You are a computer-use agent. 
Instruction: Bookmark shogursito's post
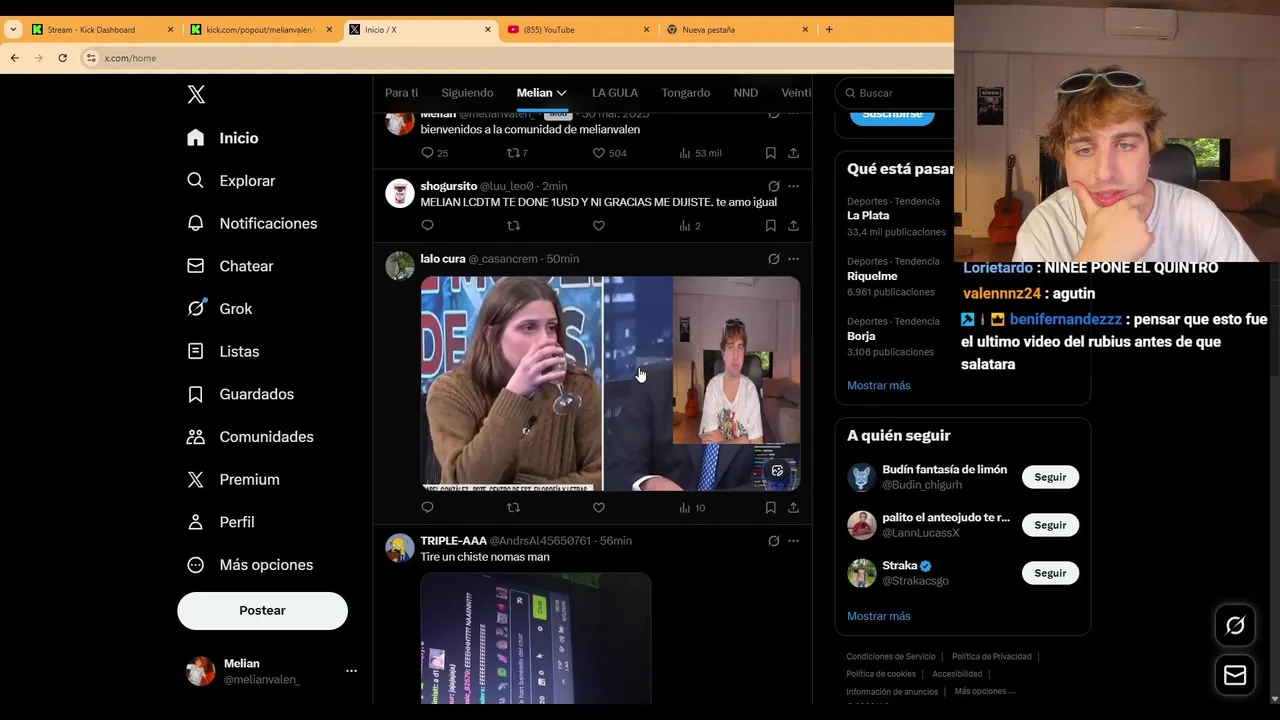(x=770, y=226)
